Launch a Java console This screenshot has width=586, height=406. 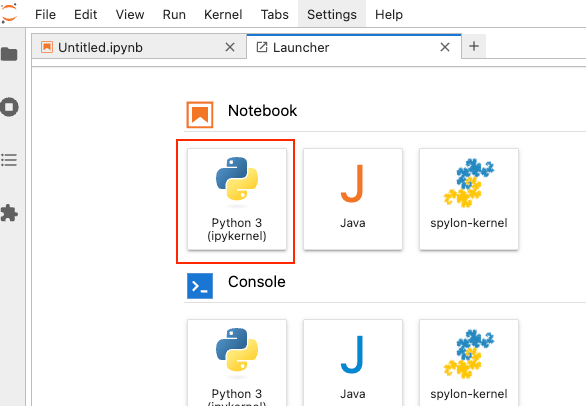tap(353, 363)
